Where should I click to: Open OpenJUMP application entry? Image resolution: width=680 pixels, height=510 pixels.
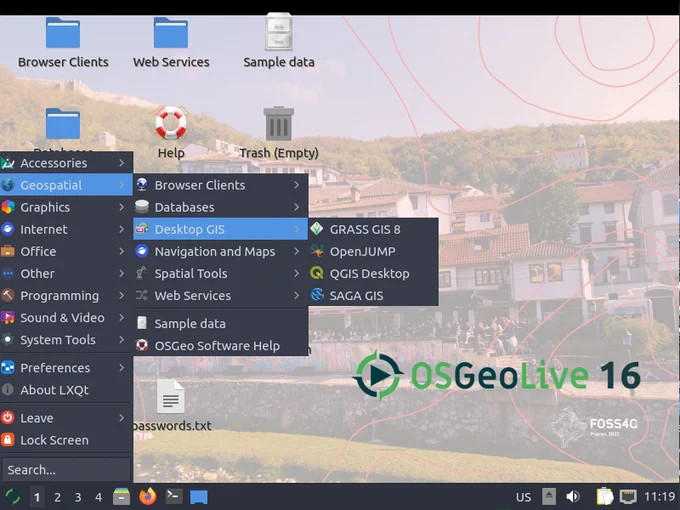click(373, 251)
